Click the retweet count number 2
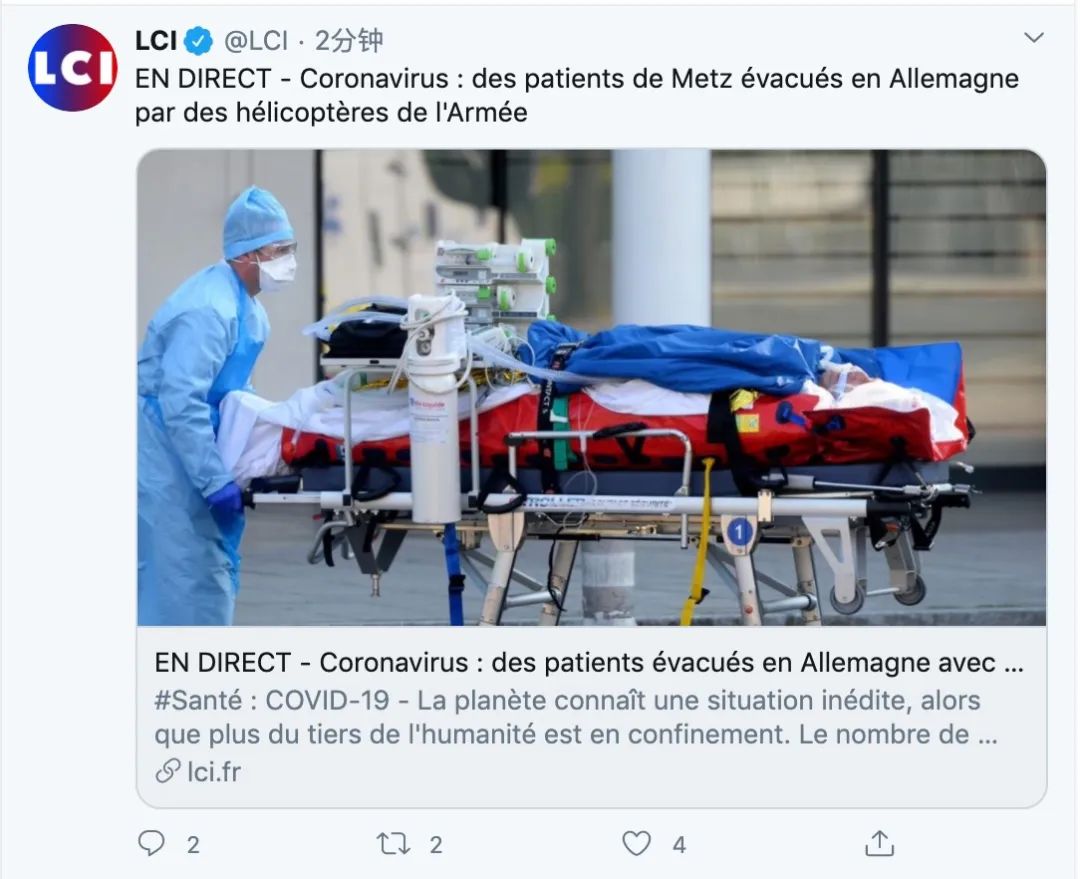This screenshot has width=1080, height=879. coord(435,845)
